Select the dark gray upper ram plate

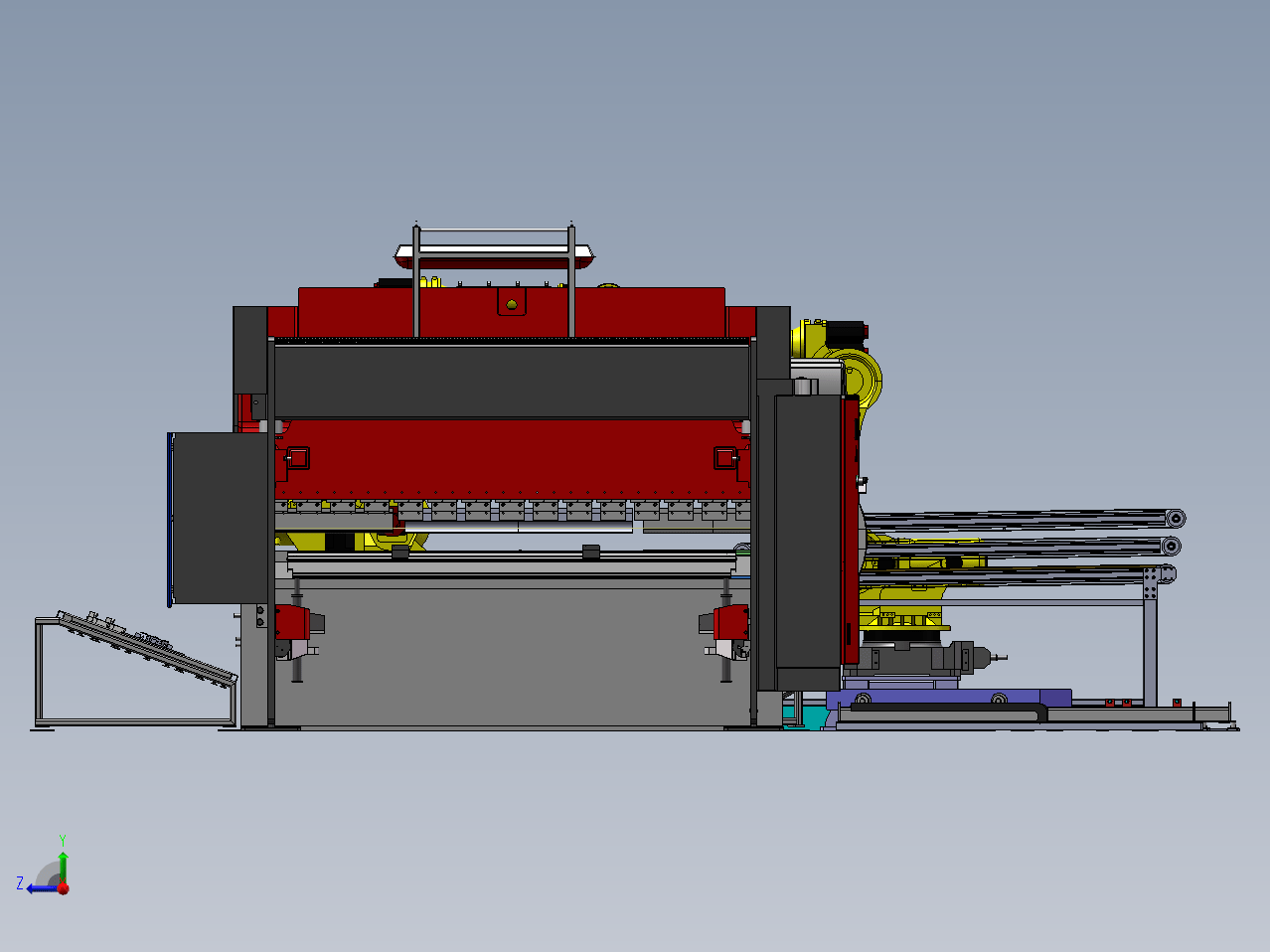(x=511, y=381)
